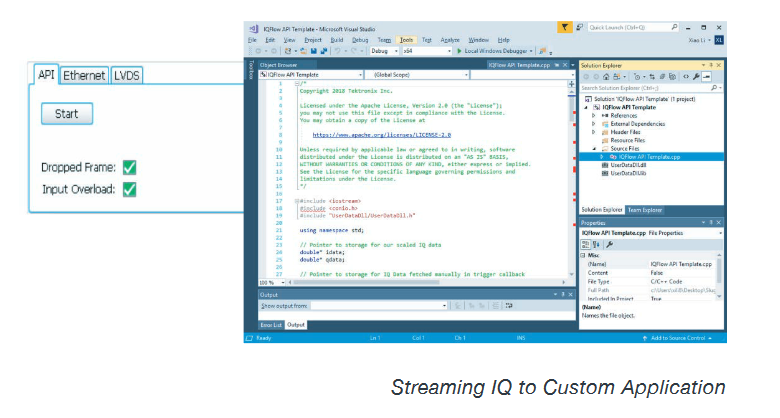Image resolution: width=780 pixels, height=418 pixels.
Task: Switch to the Ethernet tab
Action: point(84,75)
